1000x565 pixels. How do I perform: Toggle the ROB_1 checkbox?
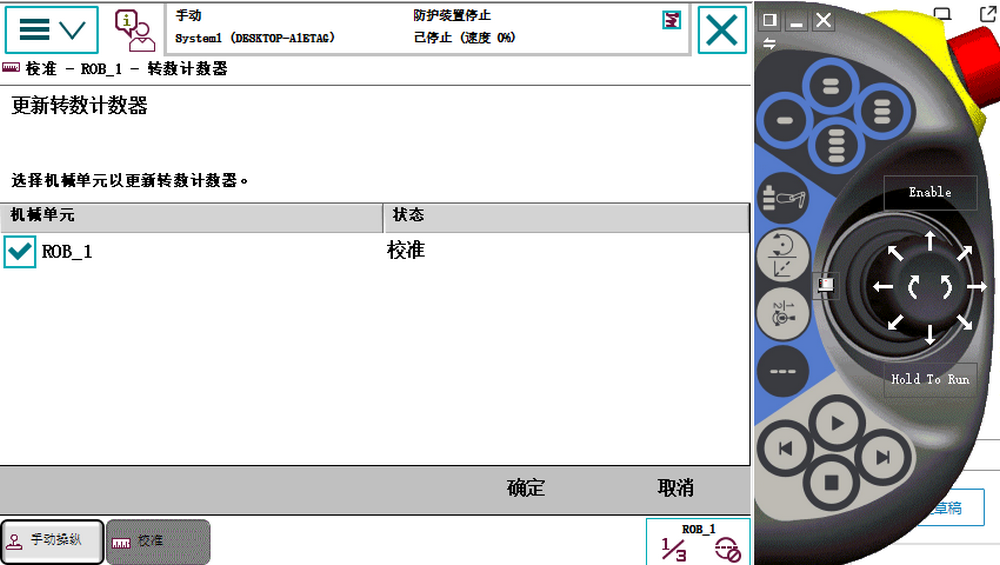point(19,251)
